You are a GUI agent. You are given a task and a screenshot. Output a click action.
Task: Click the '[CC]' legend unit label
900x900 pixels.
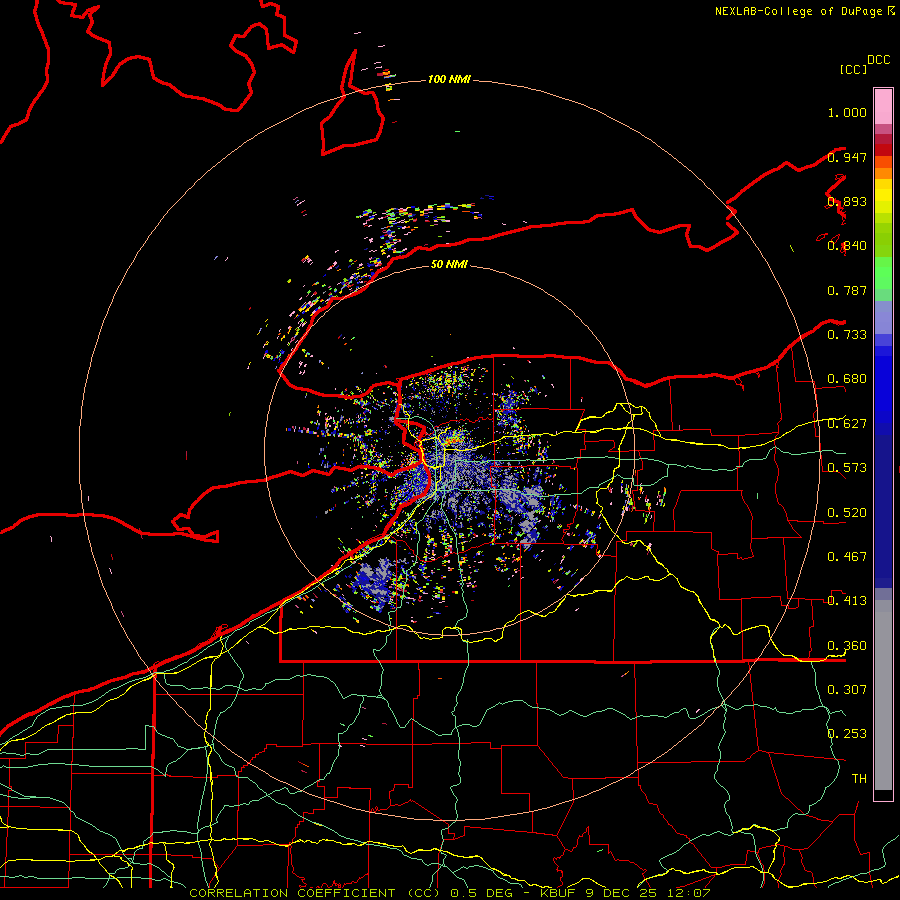pyautogui.click(x=852, y=69)
